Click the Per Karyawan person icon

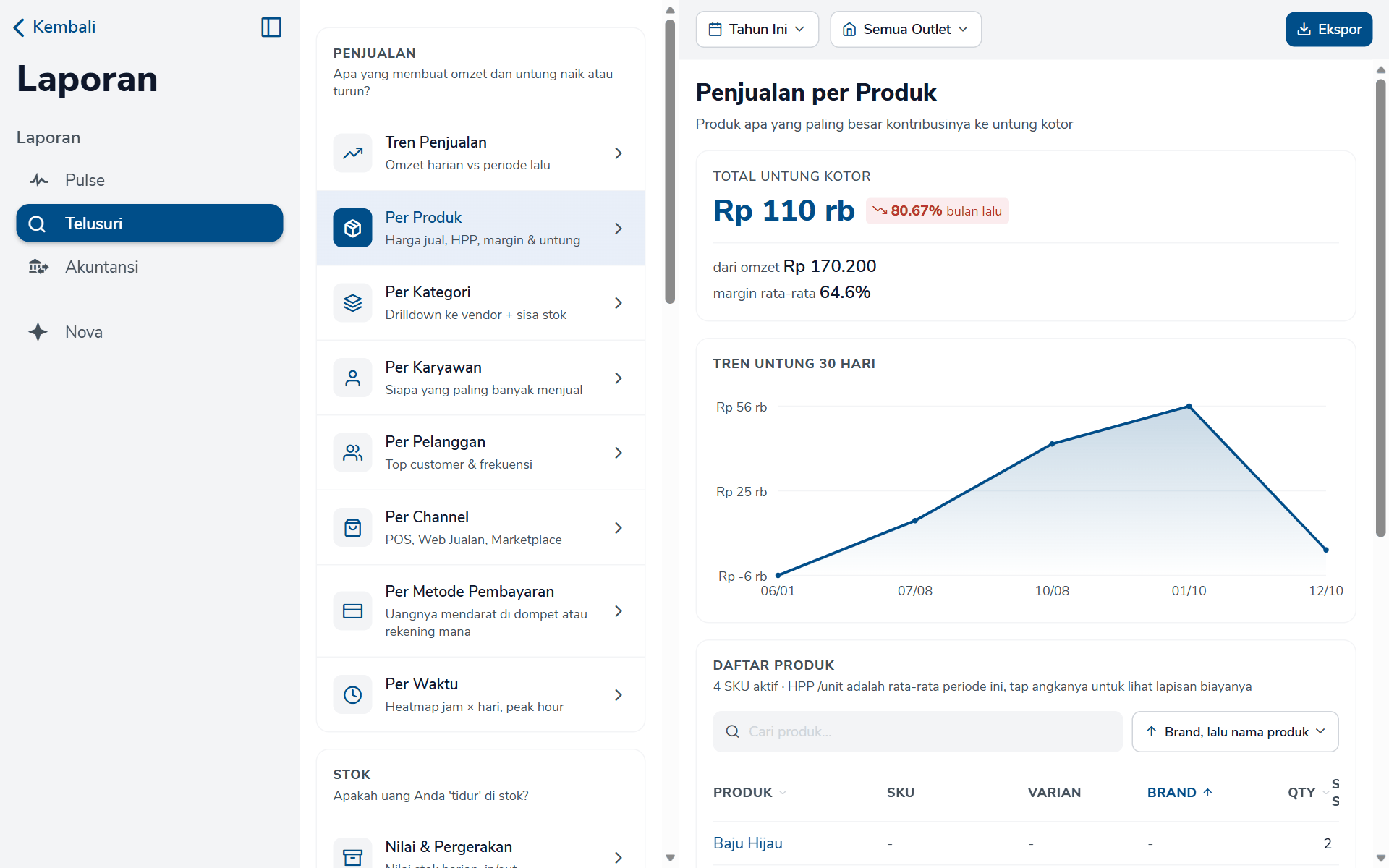[x=352, y=378]
